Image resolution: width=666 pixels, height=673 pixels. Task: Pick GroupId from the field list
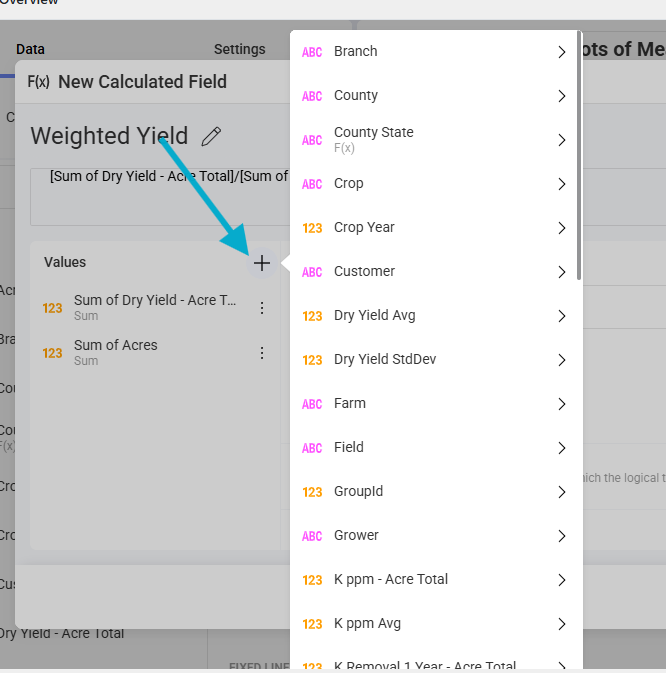pyautogui.click(x=358, y=491)
